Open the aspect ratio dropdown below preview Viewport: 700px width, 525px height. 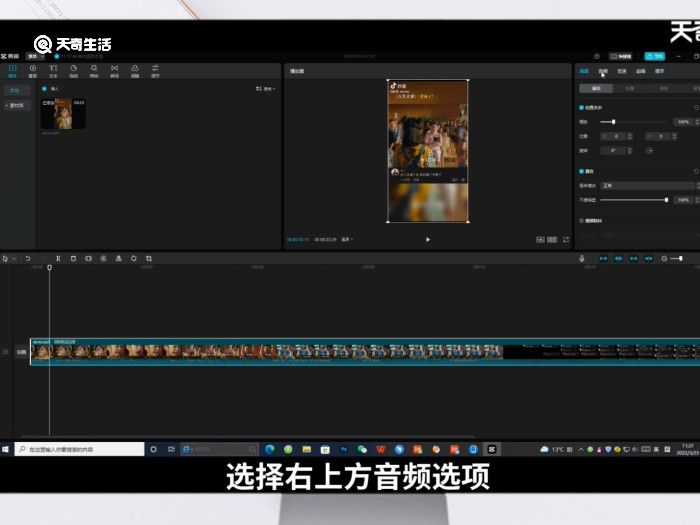[x=347, y=240]
